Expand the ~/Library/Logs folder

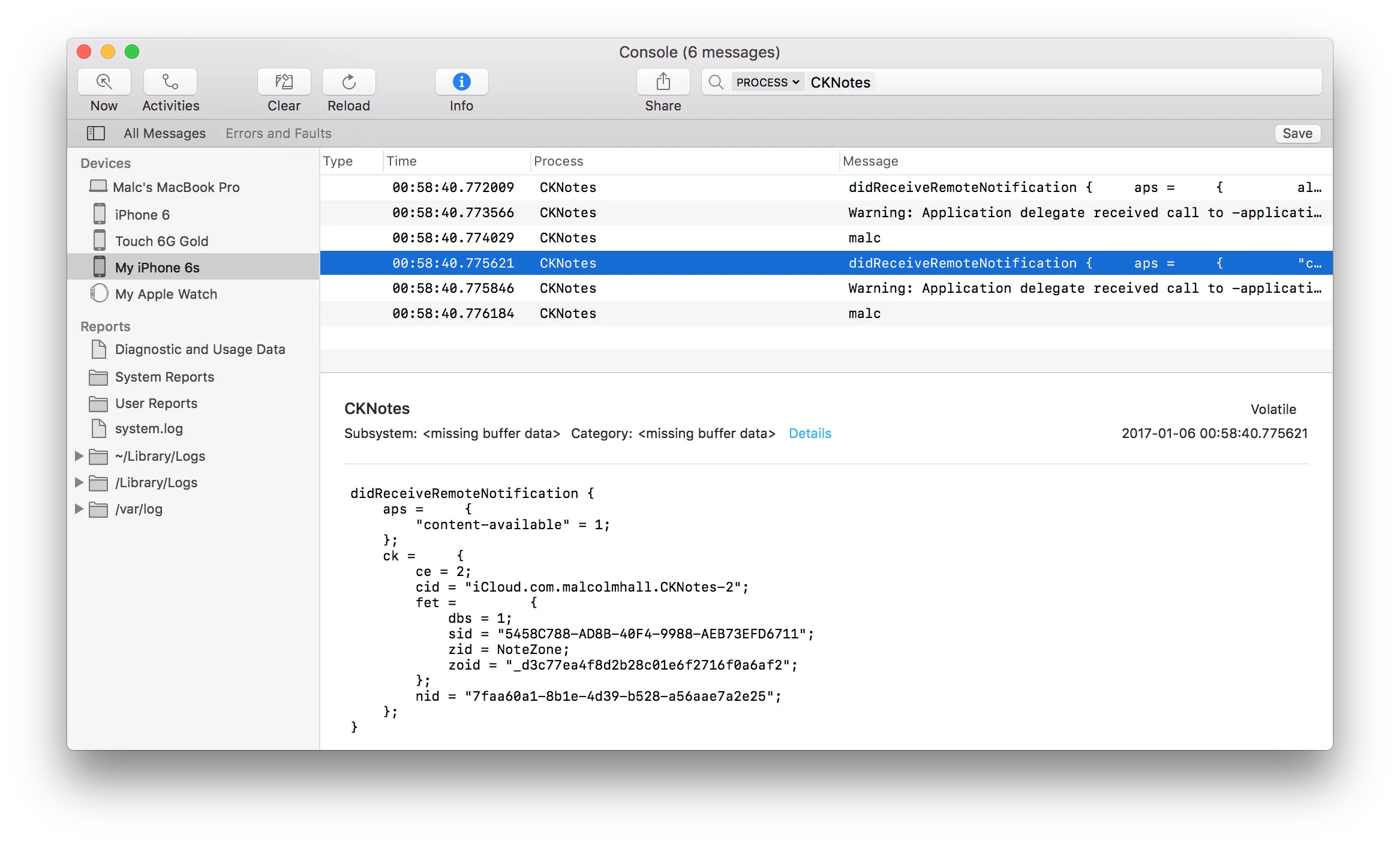[x=79, y=456]
